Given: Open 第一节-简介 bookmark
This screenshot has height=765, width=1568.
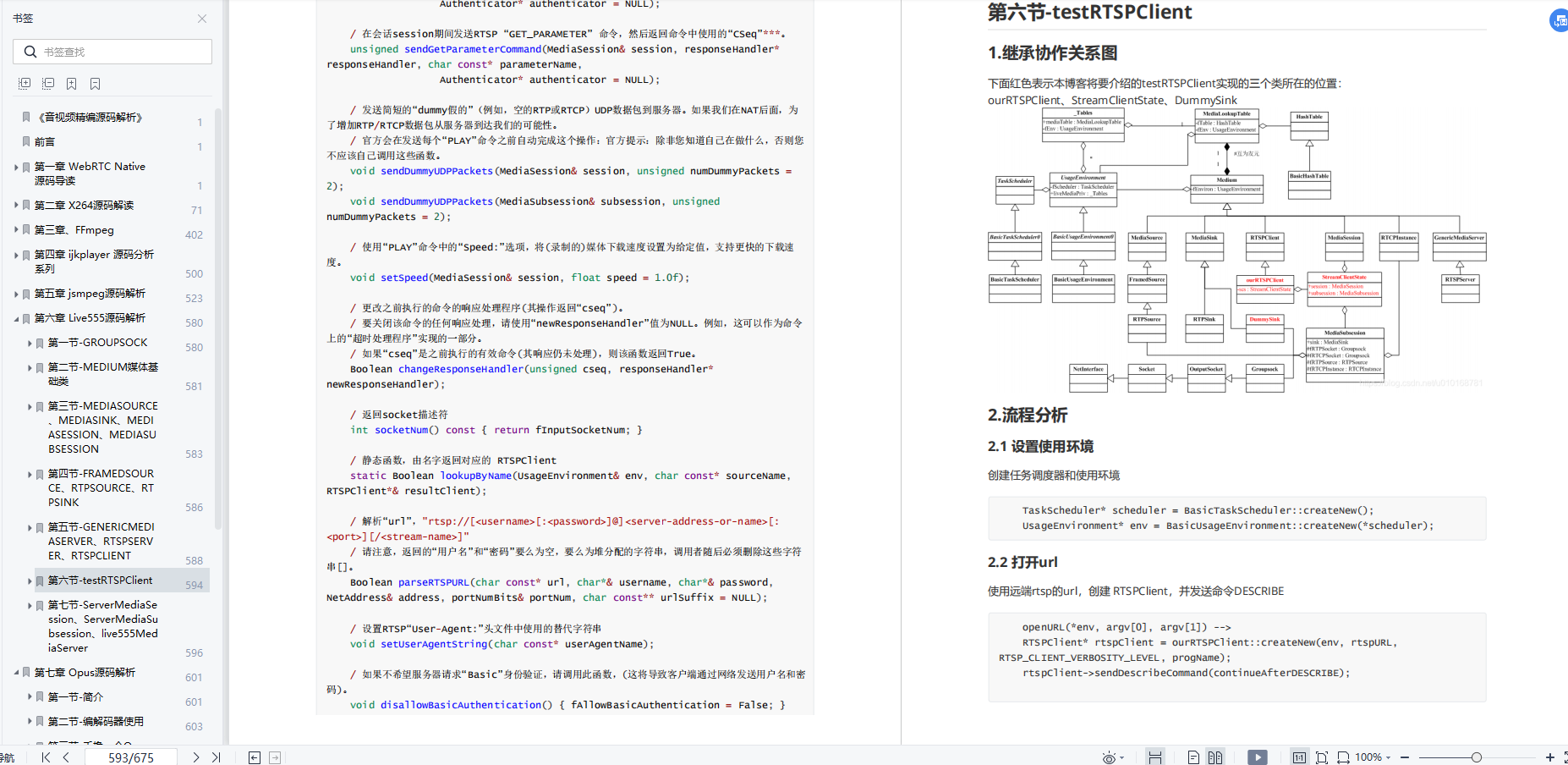Looking at the screenshot, I should pos(75,697).
